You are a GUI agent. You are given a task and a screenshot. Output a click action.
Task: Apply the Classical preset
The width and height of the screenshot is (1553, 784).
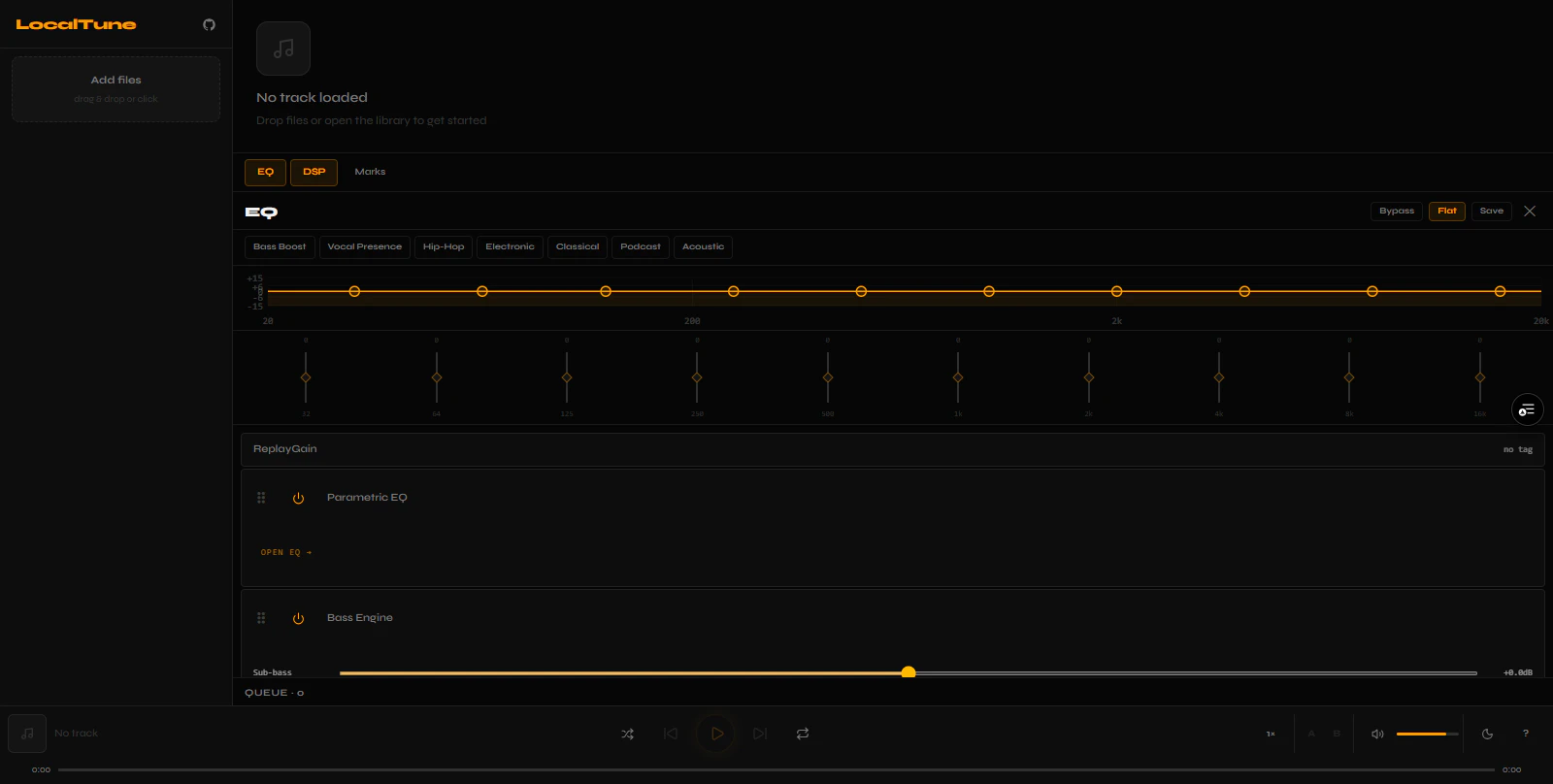click(x=578, y=246)
